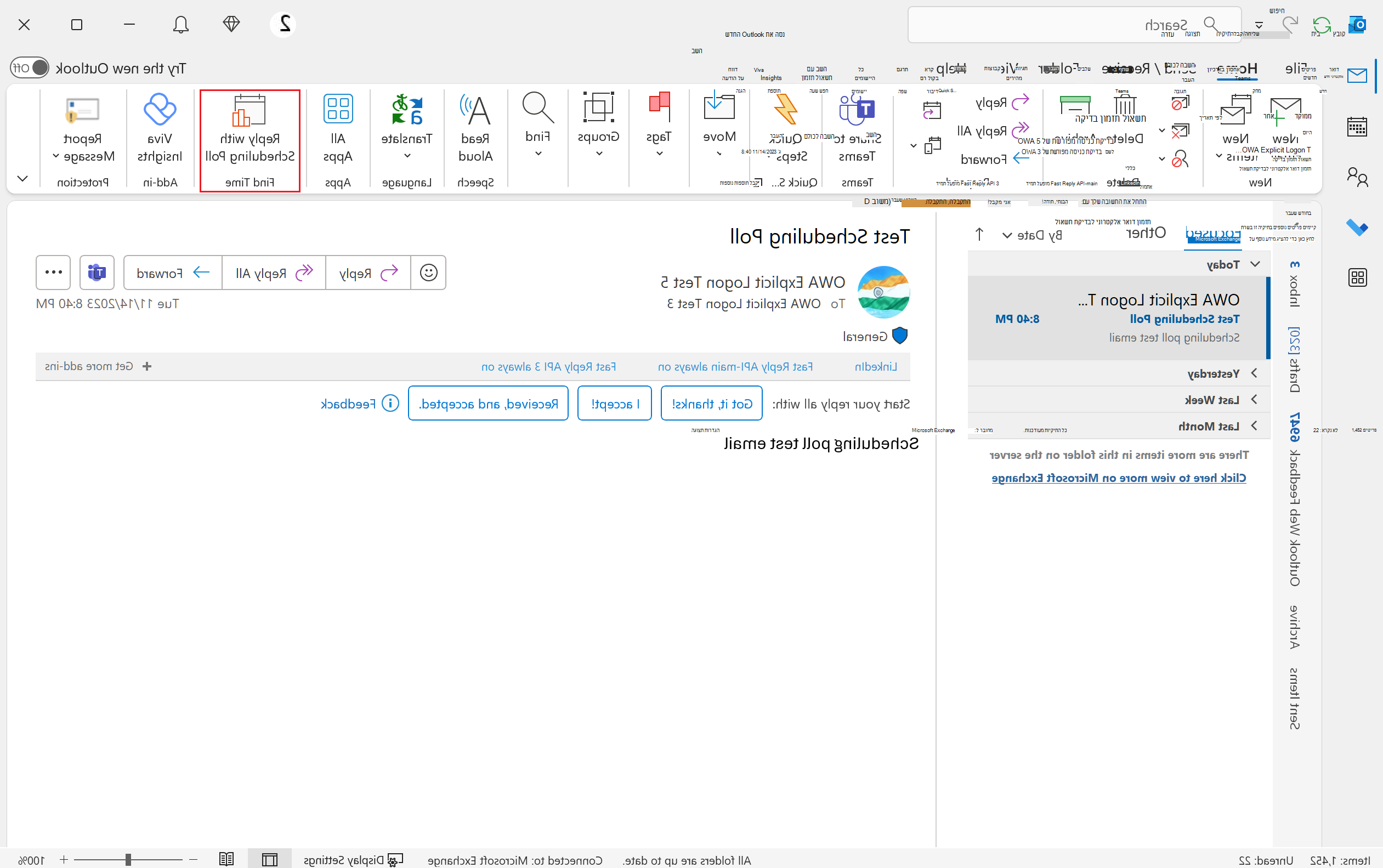Viewport: 1383px width, 868px height.
Task: Click the Send/Receive sync icon in title bar
Action: [x=1322, y=25]
